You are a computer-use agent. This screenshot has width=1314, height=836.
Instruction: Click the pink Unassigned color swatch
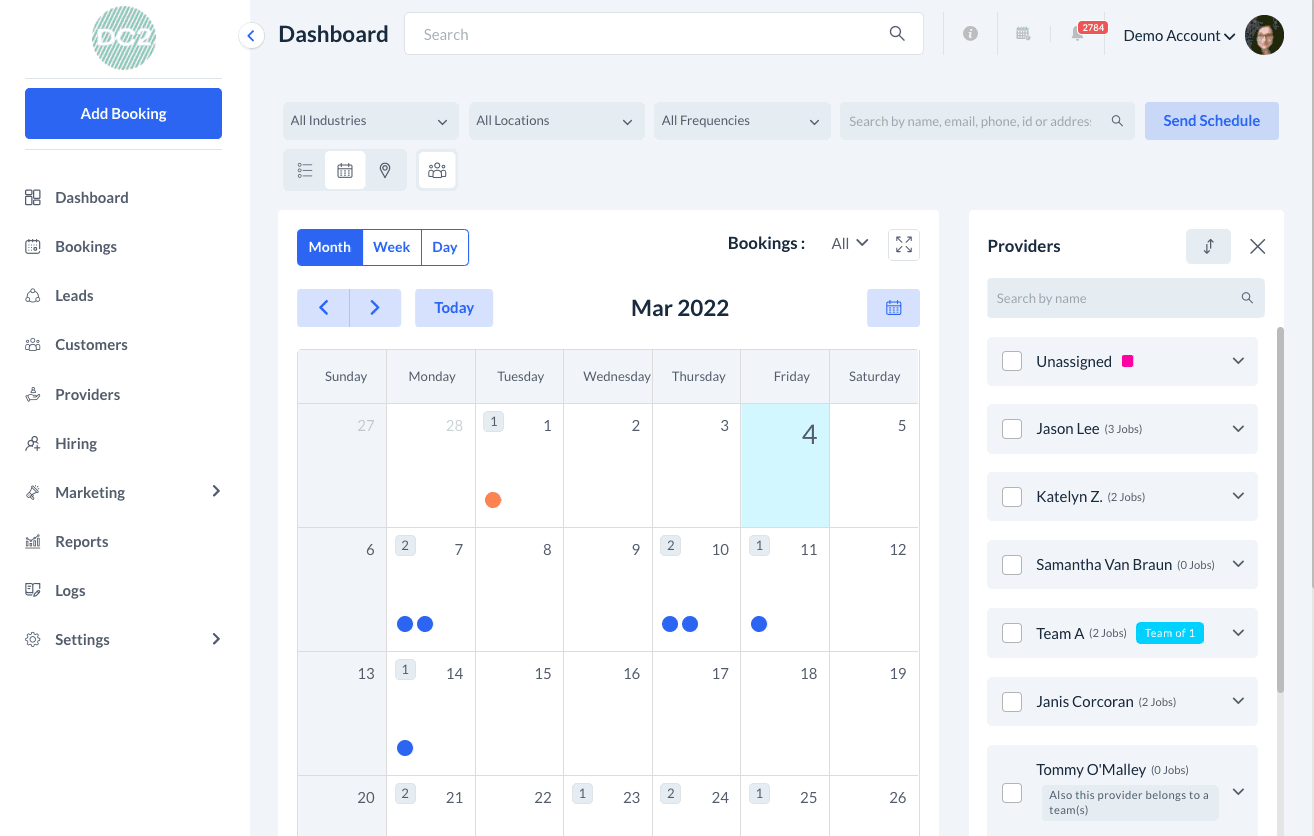coord(1127,361)
